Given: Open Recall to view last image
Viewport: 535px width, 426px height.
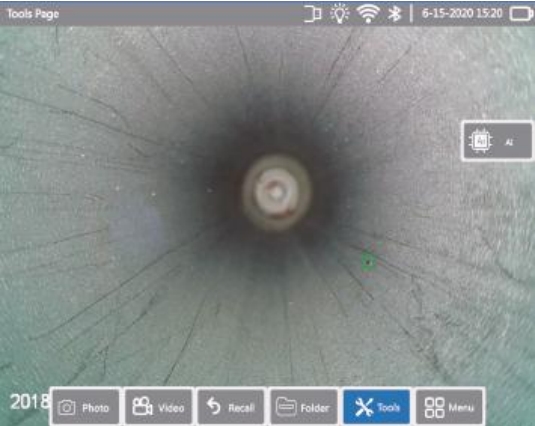Looking at the screenshot, I should pyautogui.click(x=231, y=407).
